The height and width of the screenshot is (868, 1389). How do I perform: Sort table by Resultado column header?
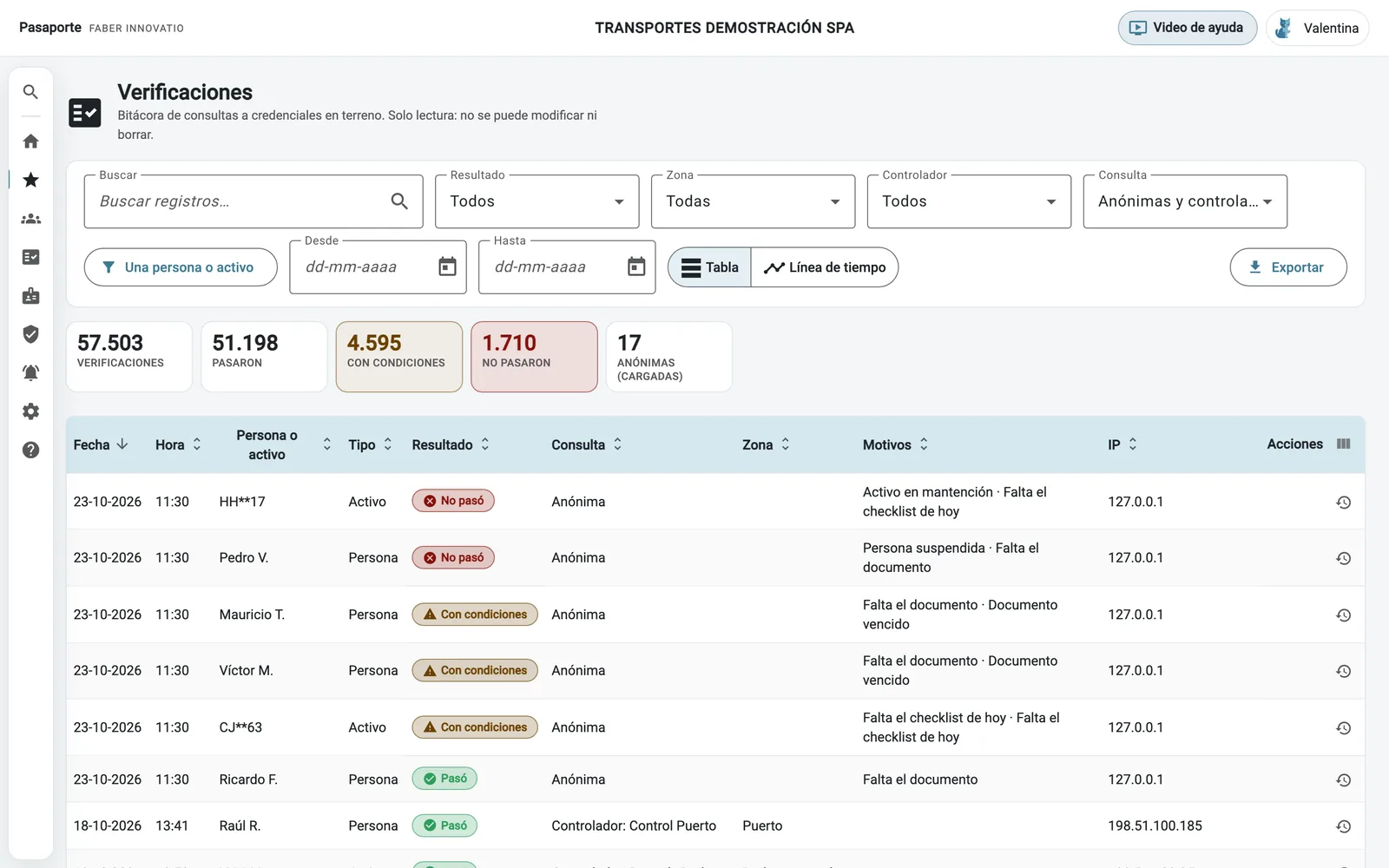tap(451, 444)
